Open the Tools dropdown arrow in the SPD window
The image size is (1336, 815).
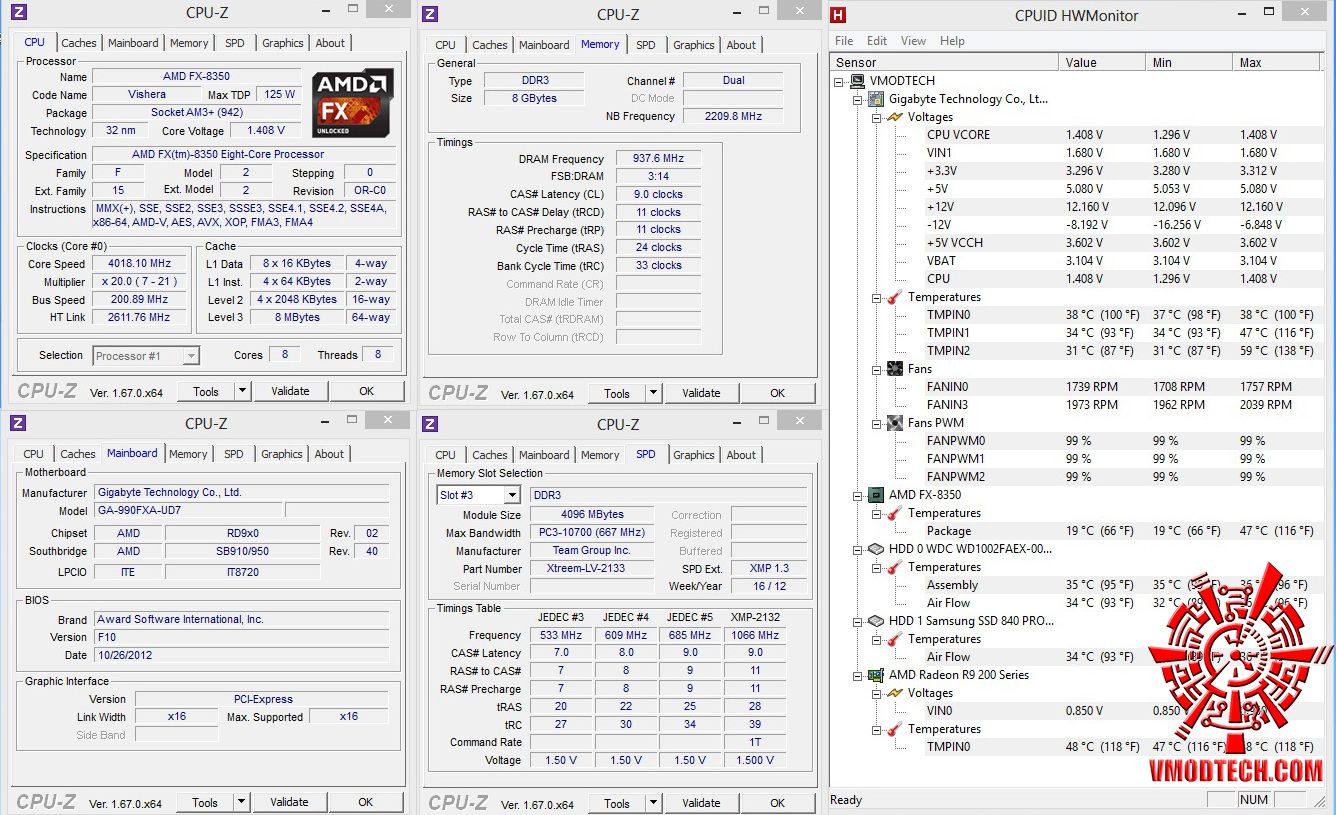tap(654, 803)
